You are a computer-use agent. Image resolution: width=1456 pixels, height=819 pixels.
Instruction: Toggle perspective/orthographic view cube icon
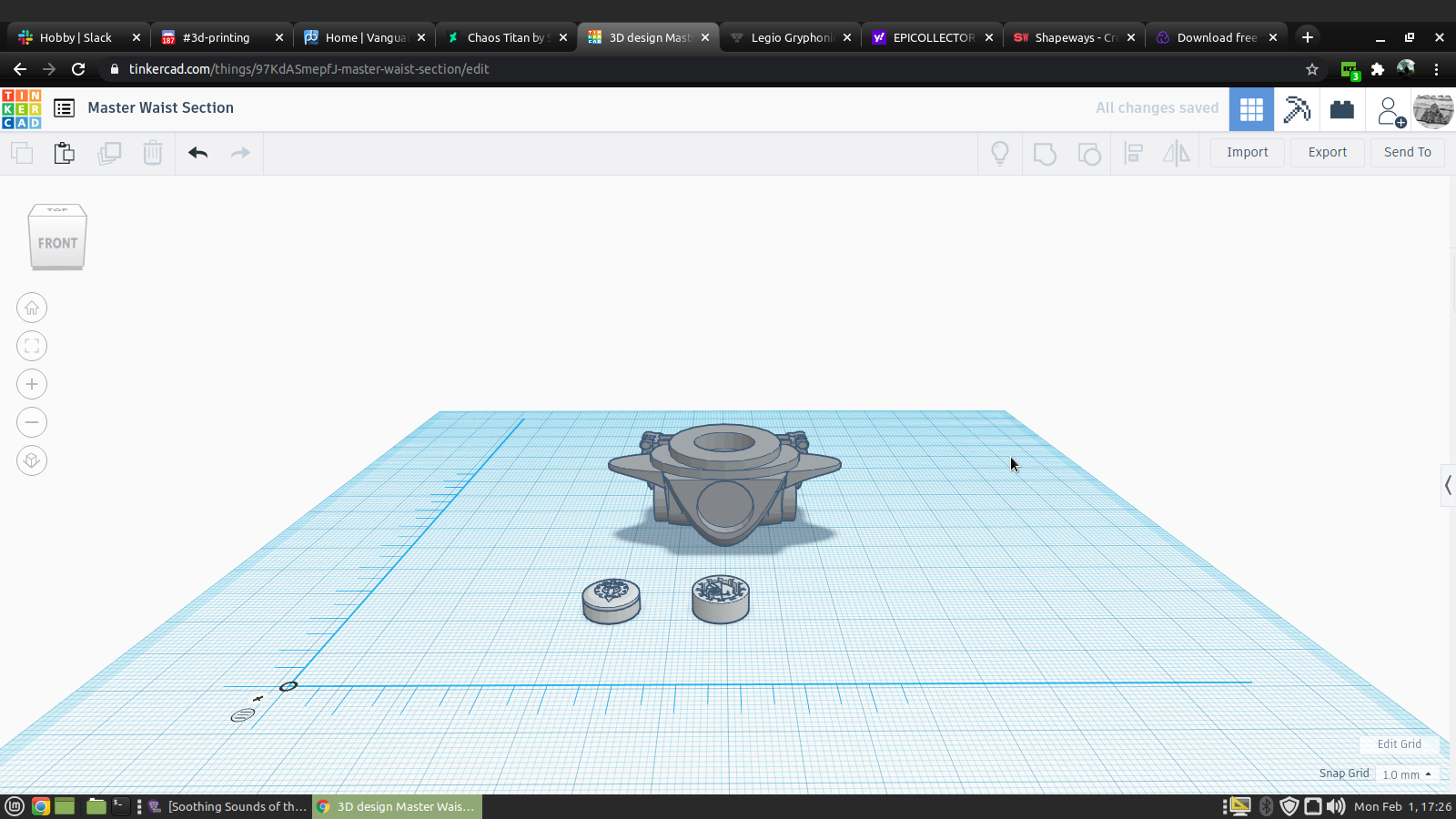(32, 460)
